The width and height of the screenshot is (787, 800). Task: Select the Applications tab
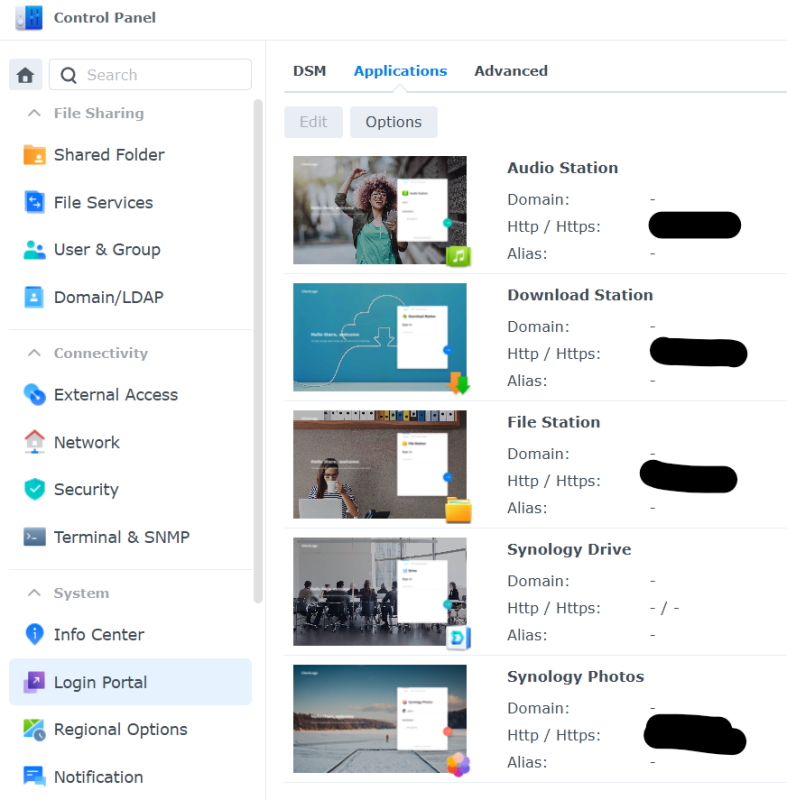(400, 71)
